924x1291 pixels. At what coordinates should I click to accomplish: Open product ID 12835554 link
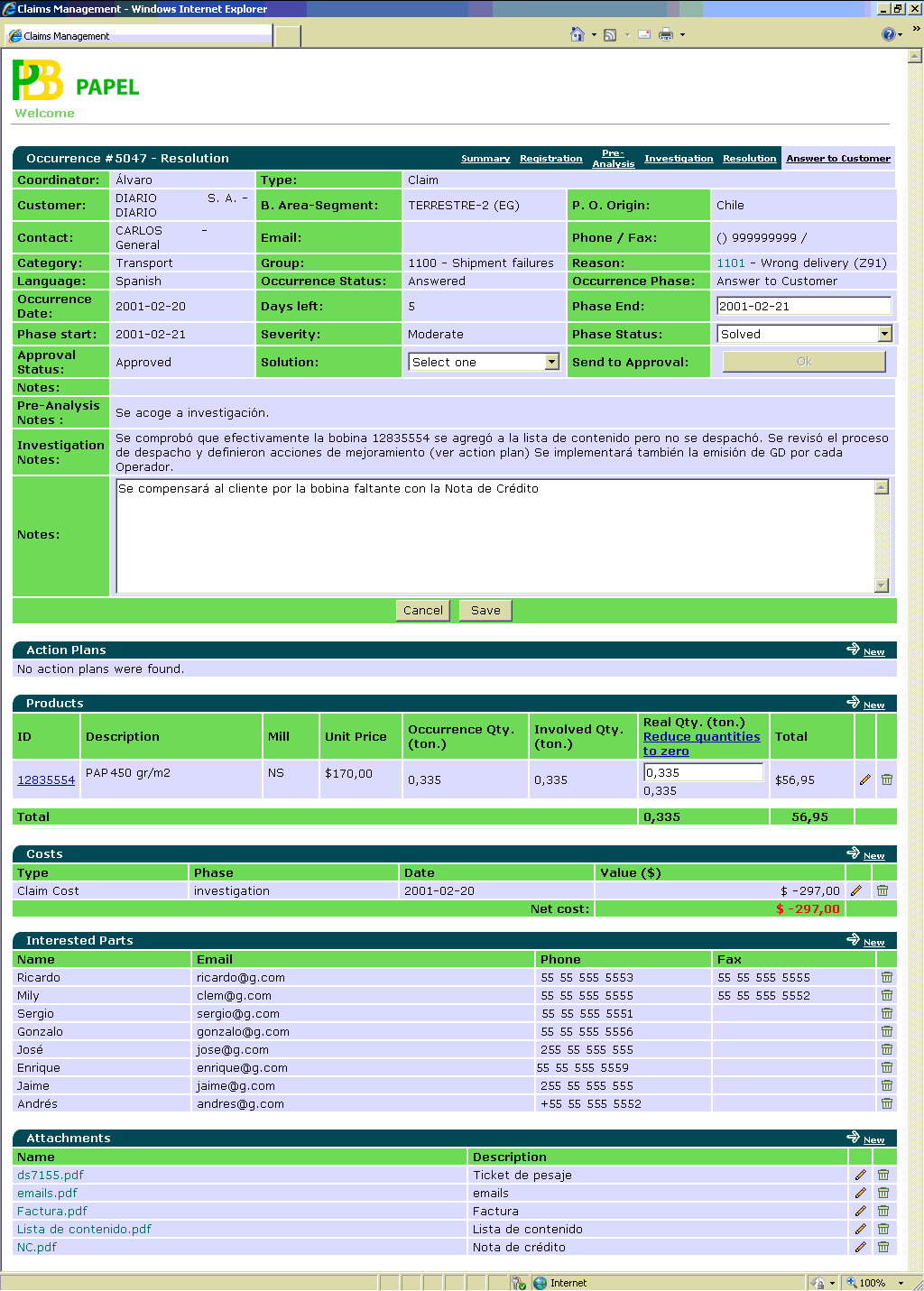46,780
